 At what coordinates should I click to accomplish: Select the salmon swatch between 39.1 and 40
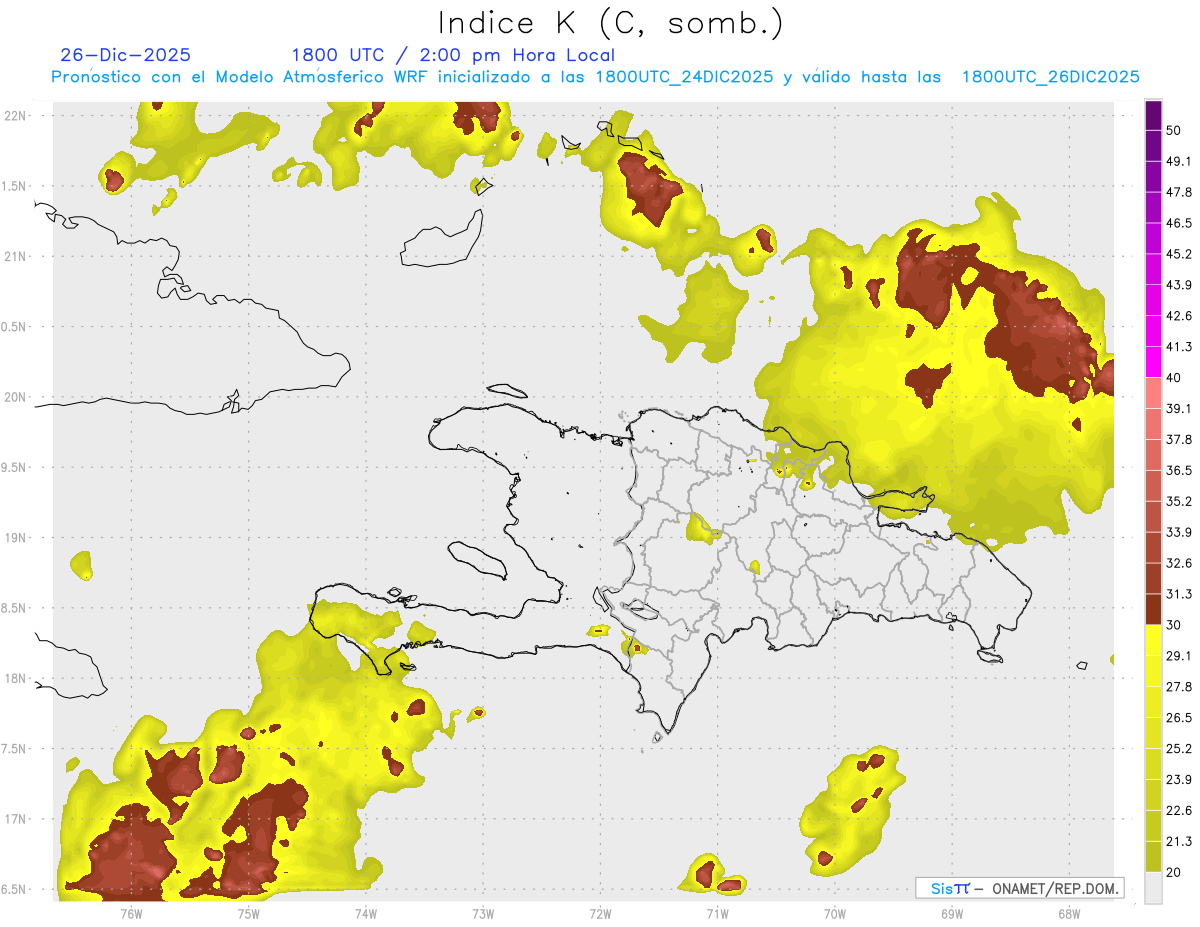click(x=1153, y=393)
